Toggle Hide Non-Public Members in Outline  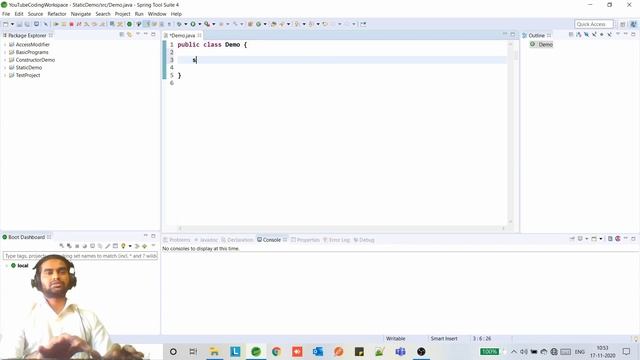tap(602, 35)
